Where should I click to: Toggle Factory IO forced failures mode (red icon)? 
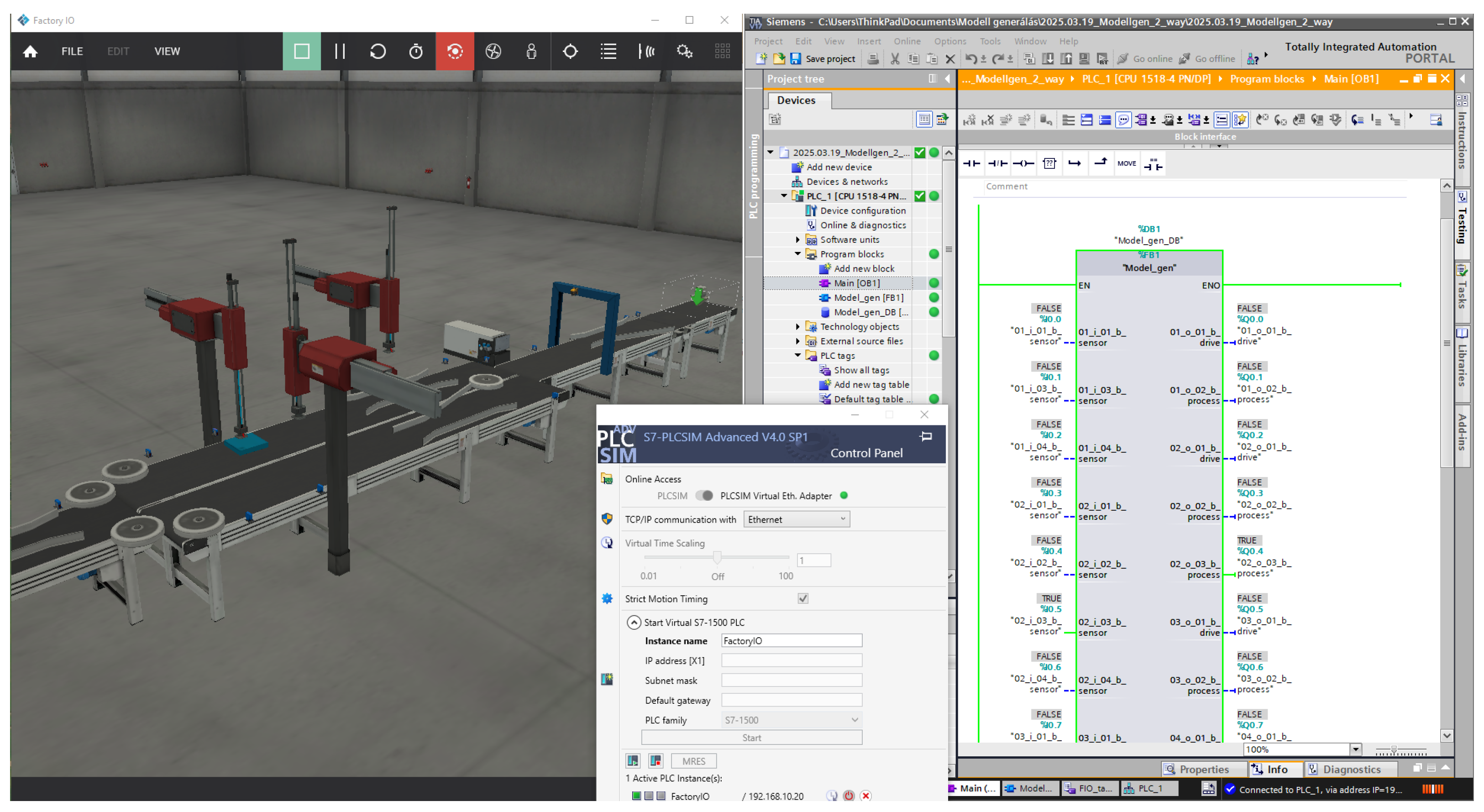(455, 51)
